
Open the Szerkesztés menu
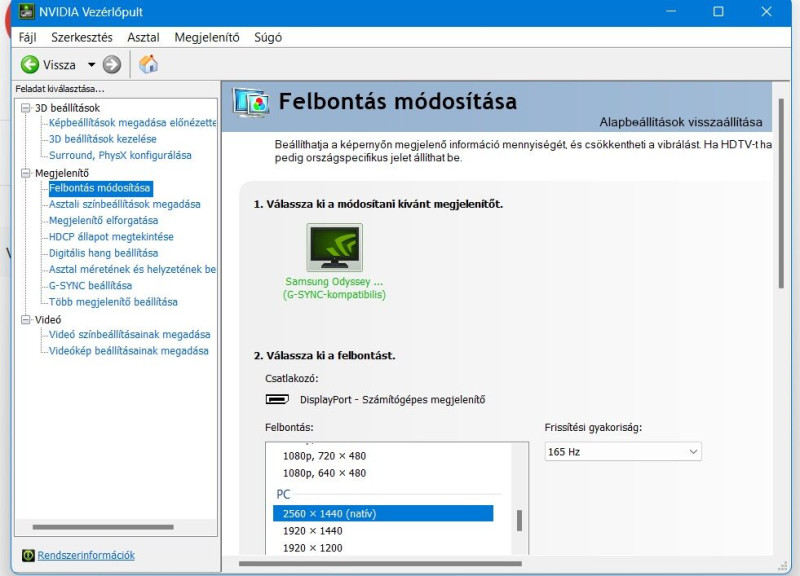tap(82, 37)
